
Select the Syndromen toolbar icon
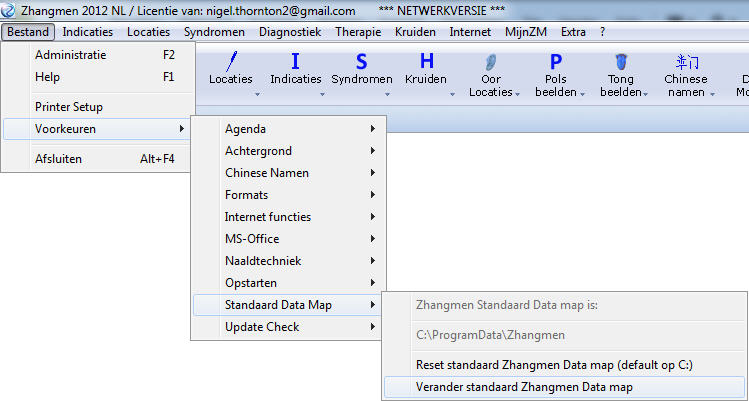point(361,62)
